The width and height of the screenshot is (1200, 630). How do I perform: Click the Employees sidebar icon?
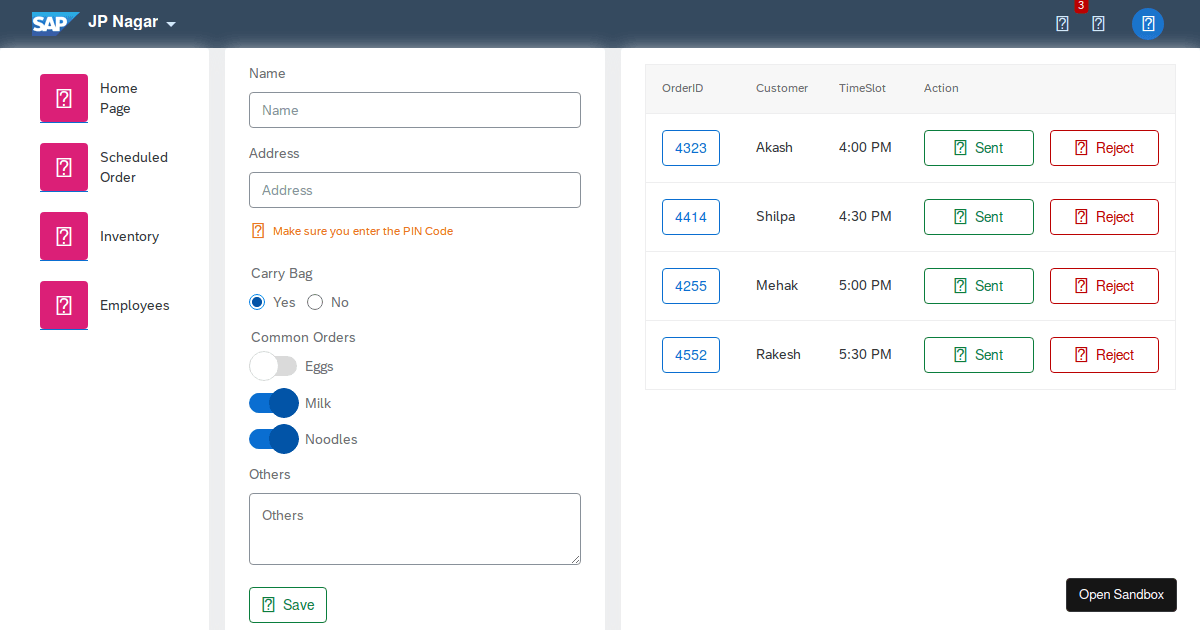click(x=63, y=305)
